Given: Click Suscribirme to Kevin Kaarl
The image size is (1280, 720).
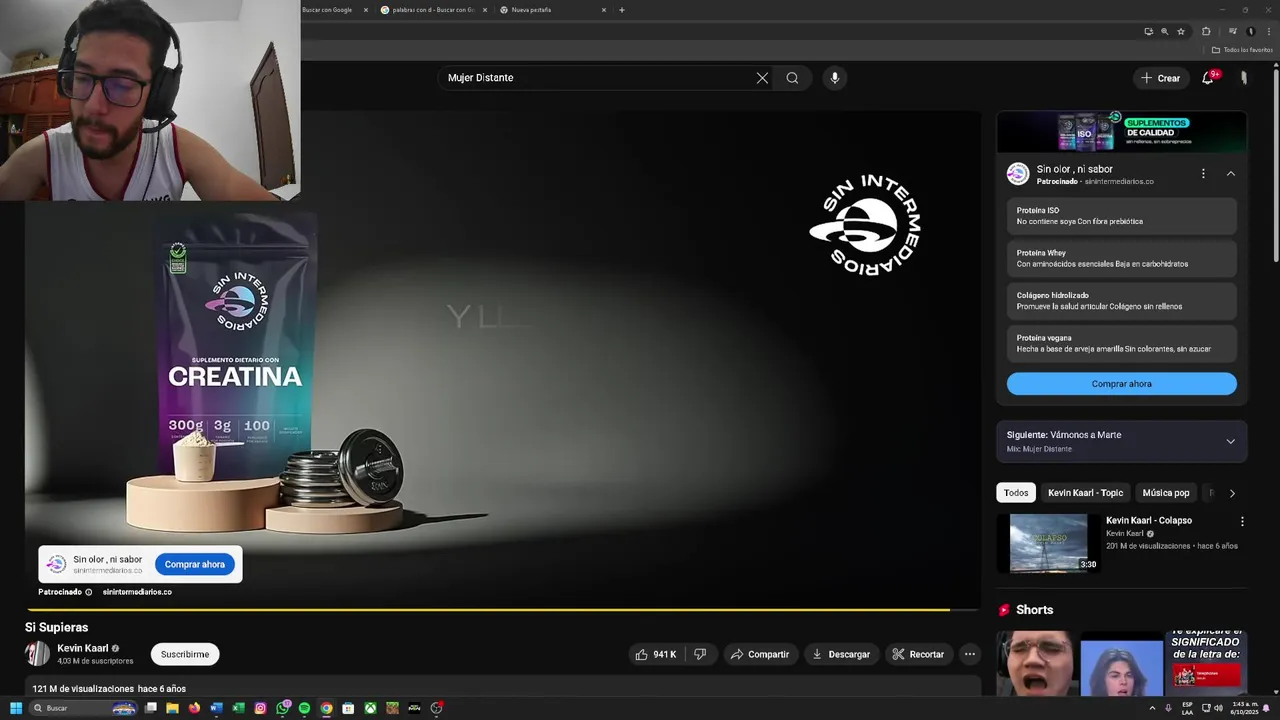Looking at the screenshot, I should tap(185, 654).
